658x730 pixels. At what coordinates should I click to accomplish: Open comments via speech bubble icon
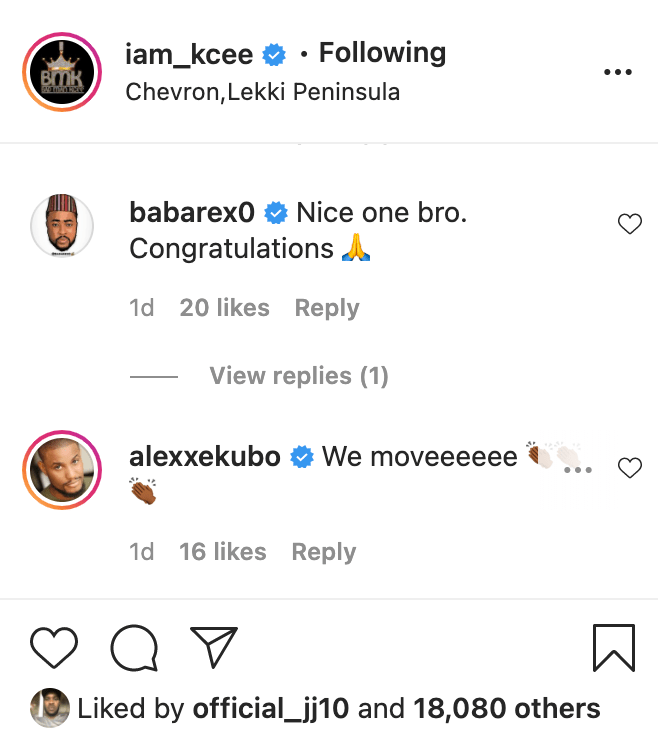[134, 648]
